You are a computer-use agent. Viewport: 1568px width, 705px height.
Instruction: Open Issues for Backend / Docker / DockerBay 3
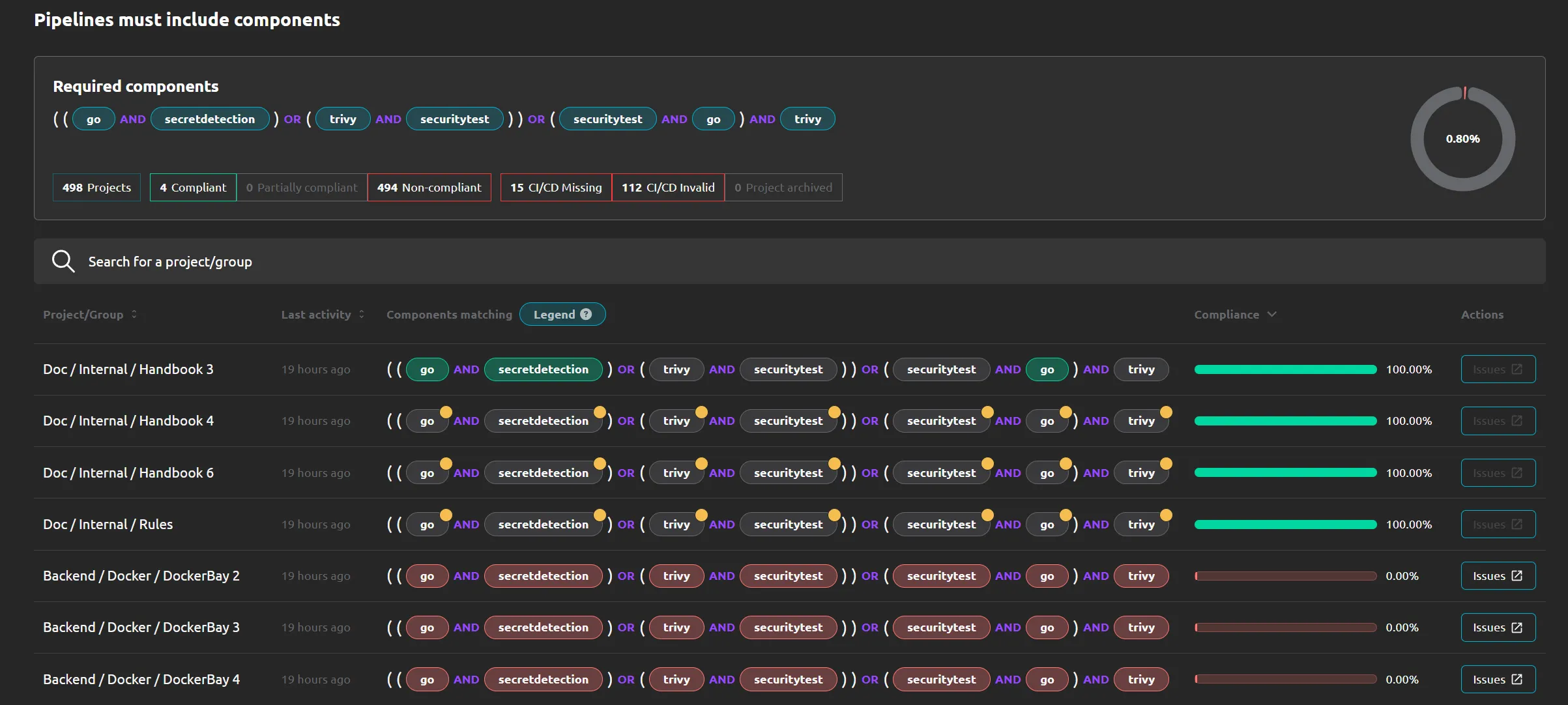coord(1498,627)
